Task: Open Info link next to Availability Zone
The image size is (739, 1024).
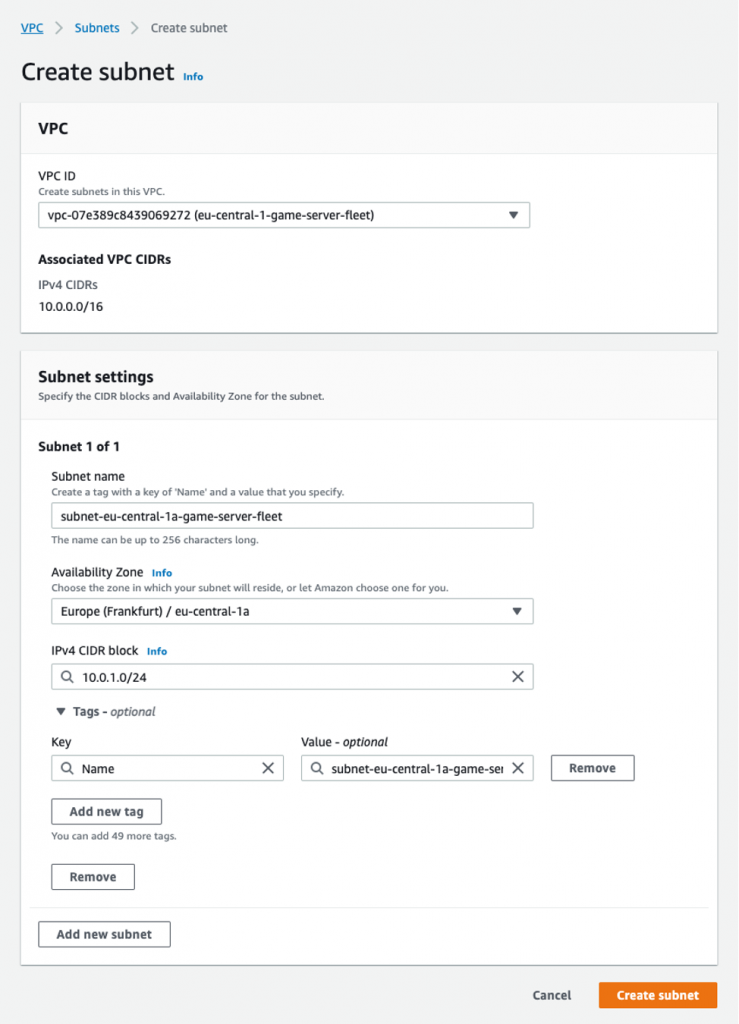Action: tap(162, 573)
